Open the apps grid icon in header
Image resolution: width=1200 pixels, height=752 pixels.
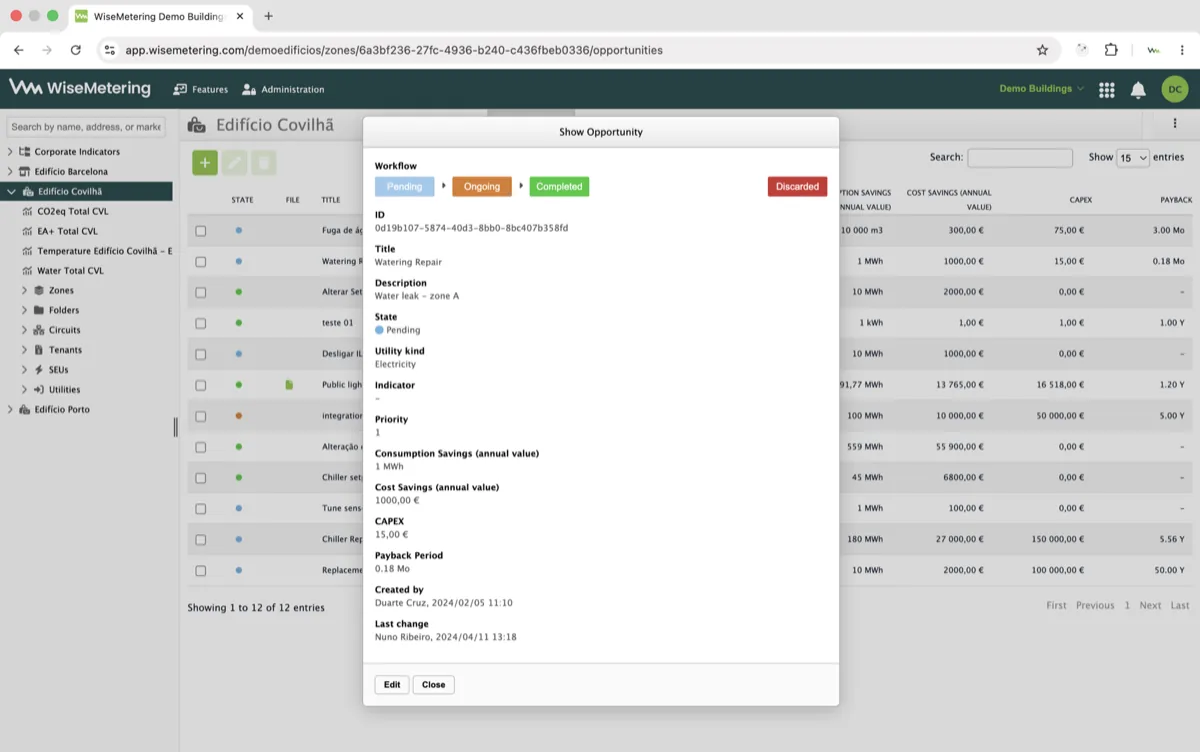click(1107, 90)
